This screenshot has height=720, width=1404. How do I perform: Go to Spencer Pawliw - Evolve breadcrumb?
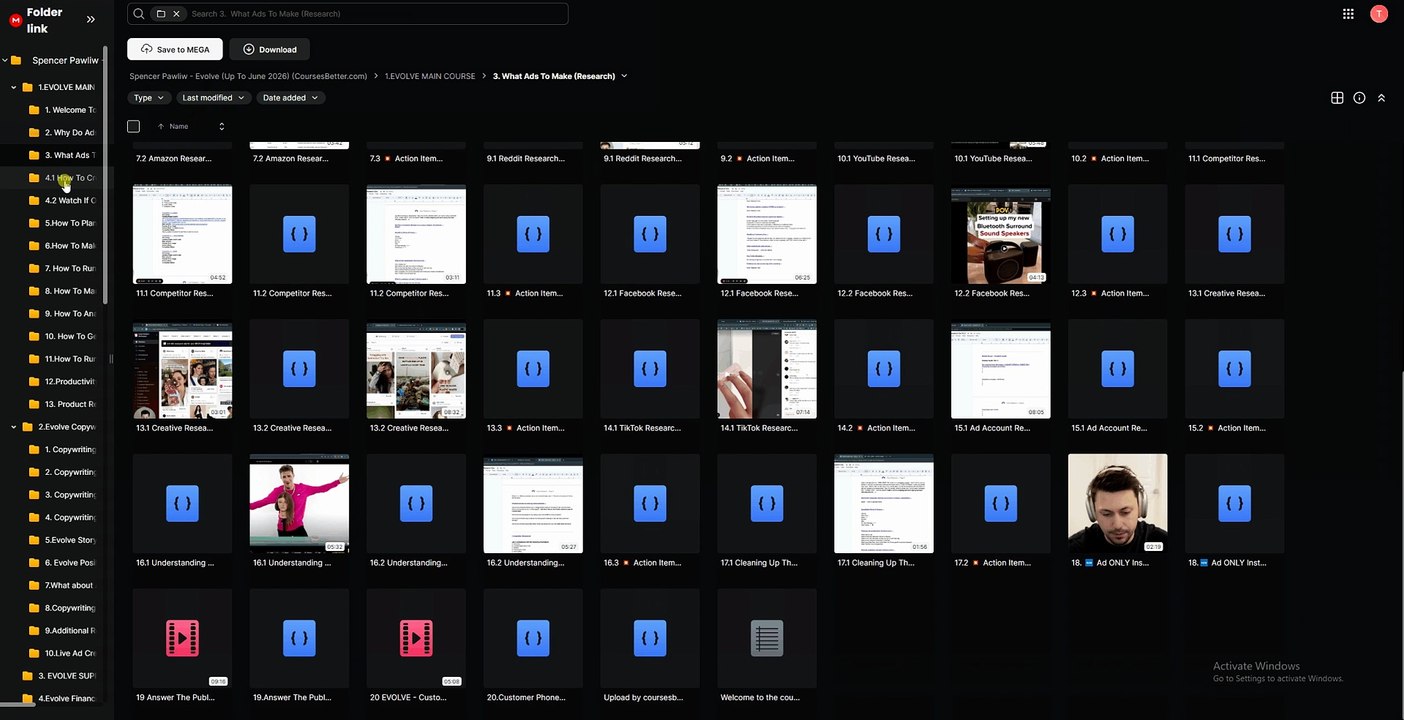(x=248, y=76)
